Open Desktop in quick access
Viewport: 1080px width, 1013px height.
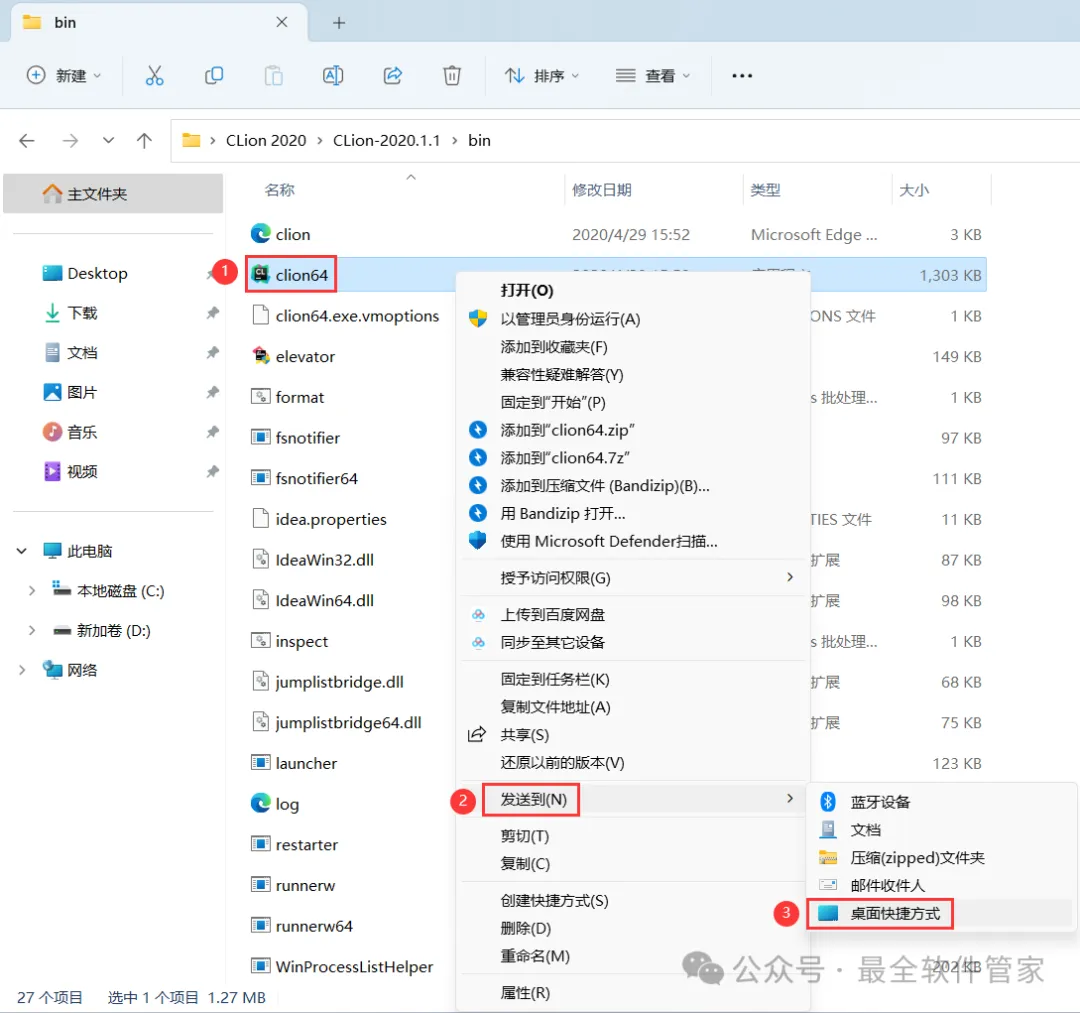(98, 273)
